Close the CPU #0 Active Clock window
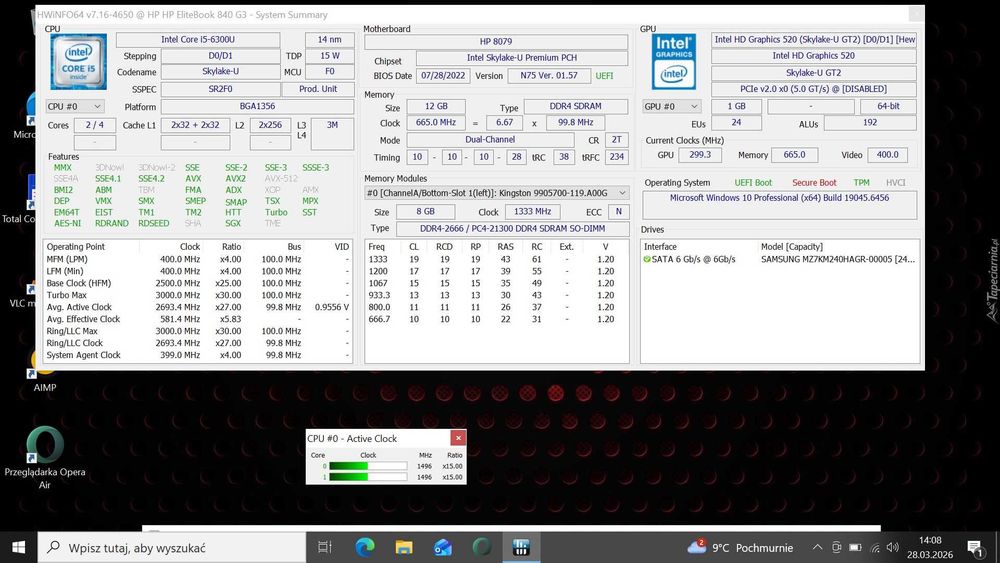The width and height of the screenshot is (1000, 563). point(458,438)
